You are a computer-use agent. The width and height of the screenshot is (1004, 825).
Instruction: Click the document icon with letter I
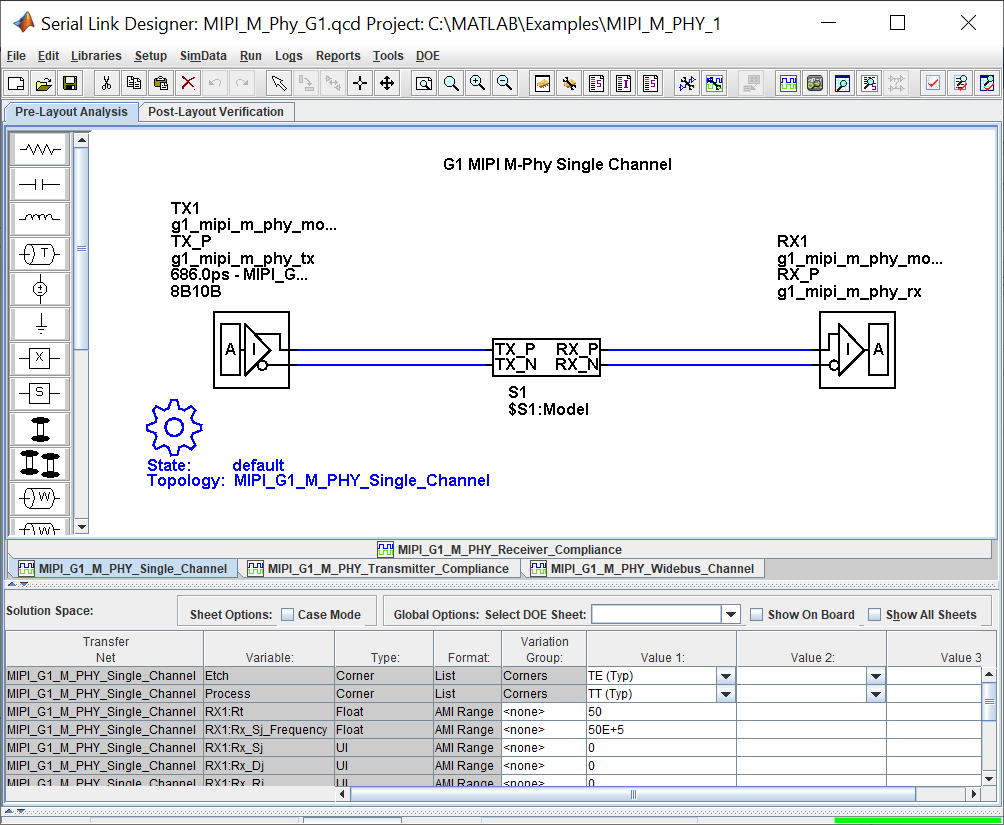(x=623, y=83)
